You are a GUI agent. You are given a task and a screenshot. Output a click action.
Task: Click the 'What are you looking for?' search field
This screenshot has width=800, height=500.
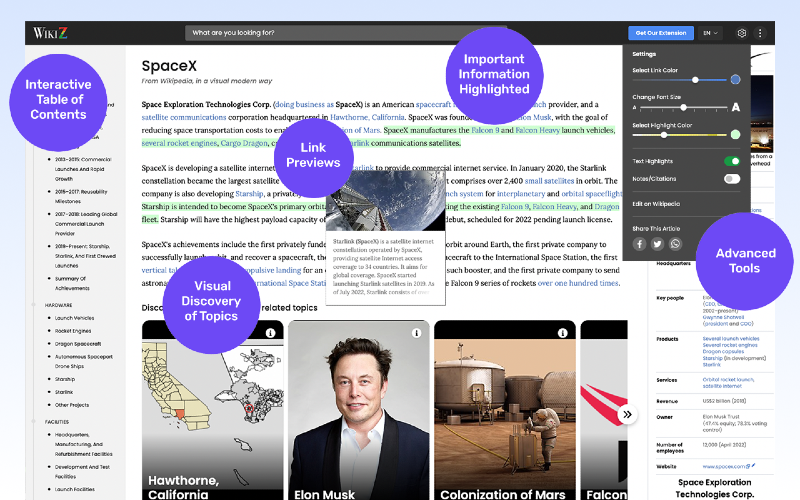[346, 33]
